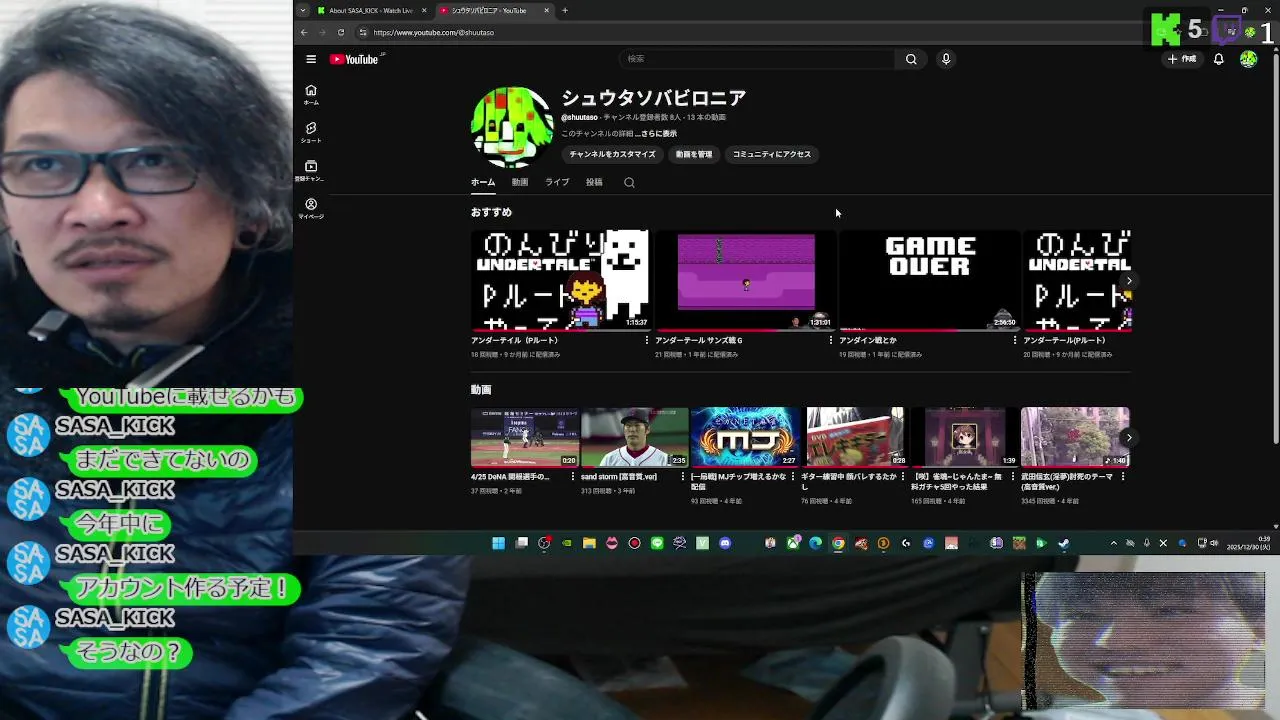The width and height of the screenshot is (1280, 720).
Task: Open Discord from the taskbar
Action: (725, 543)
